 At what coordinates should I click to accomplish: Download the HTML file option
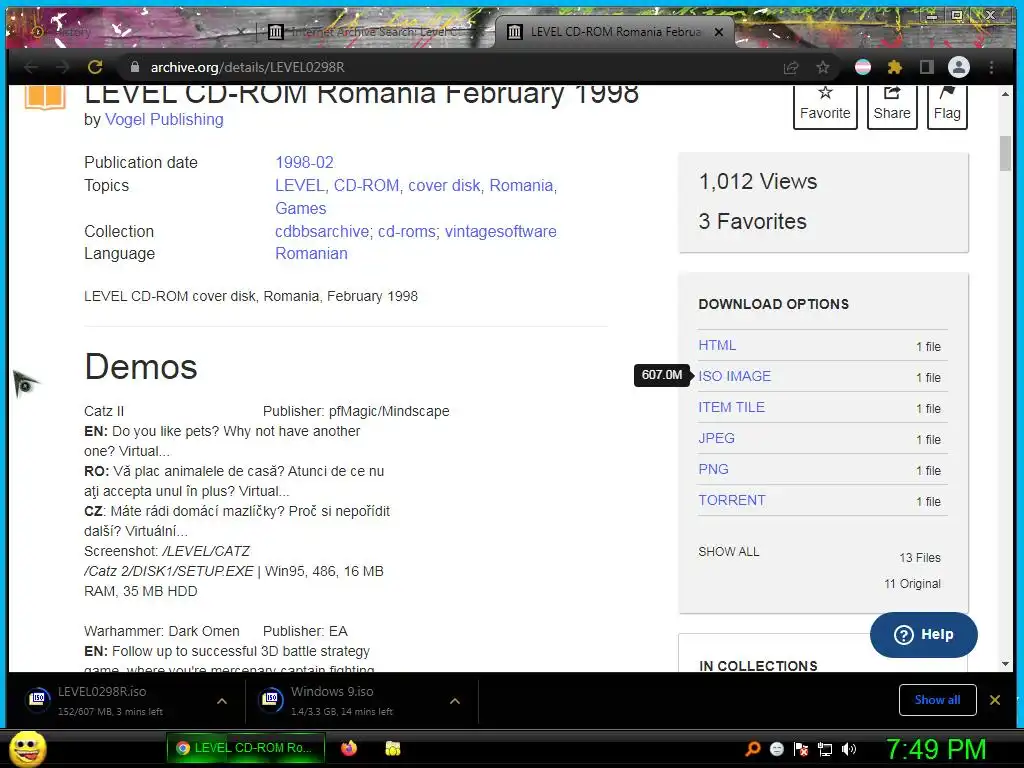click(717, 345)
